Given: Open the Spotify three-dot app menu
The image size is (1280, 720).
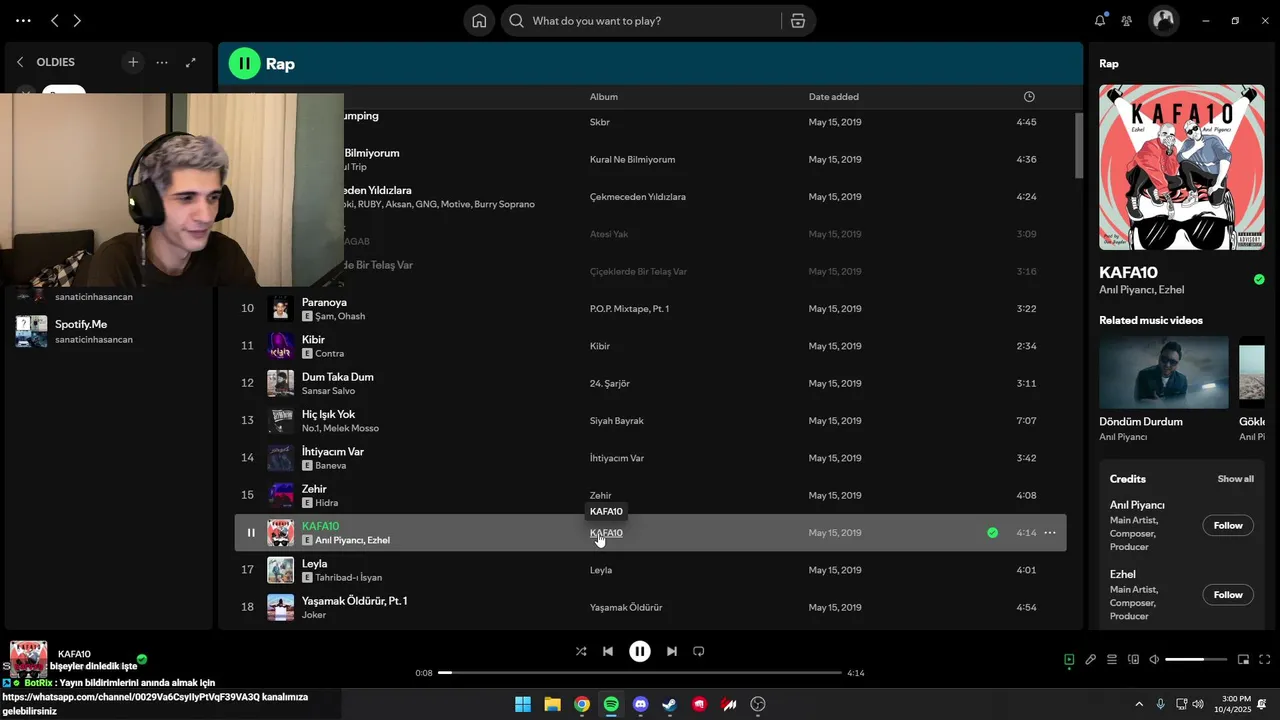Looking at the screenshot, I should pyautogui.click(x=23, y=20).
